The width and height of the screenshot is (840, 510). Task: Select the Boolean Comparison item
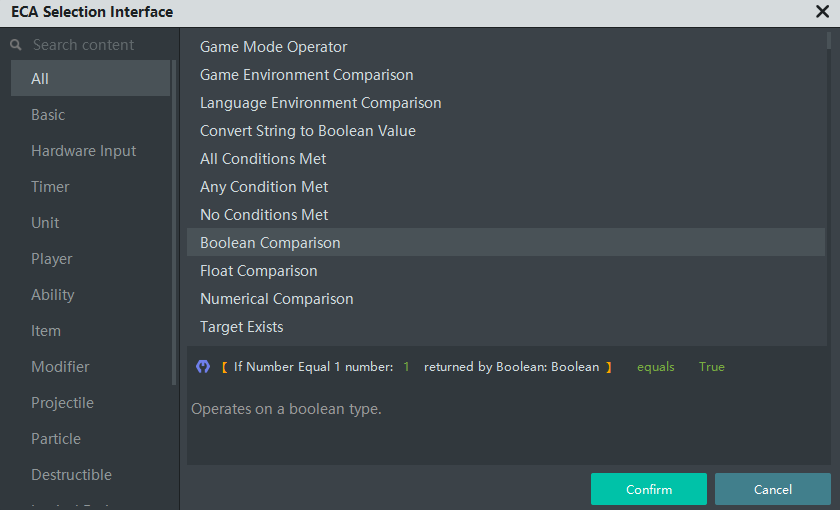(270, 243)
